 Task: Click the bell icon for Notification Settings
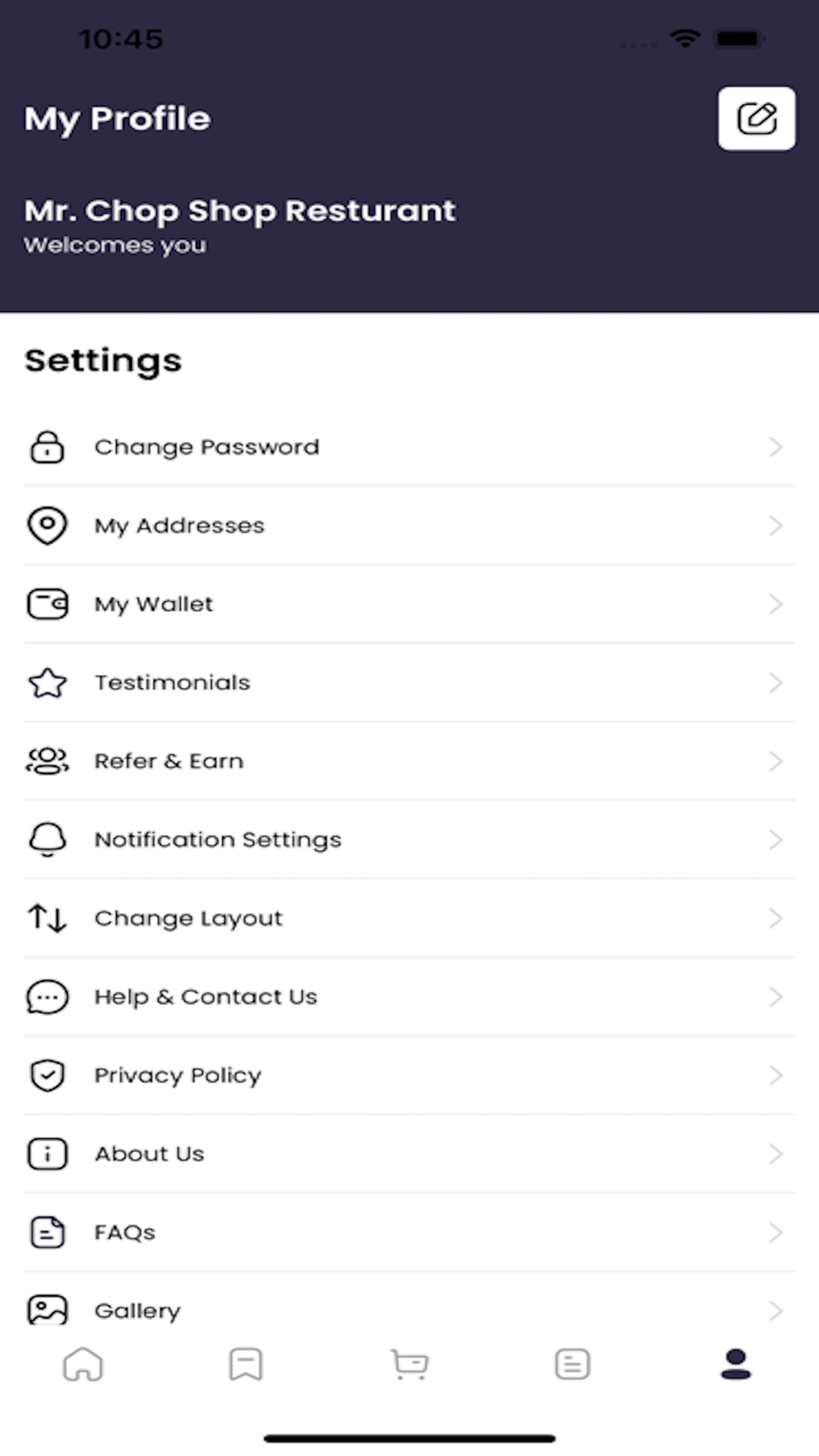(x=48, y=839)
